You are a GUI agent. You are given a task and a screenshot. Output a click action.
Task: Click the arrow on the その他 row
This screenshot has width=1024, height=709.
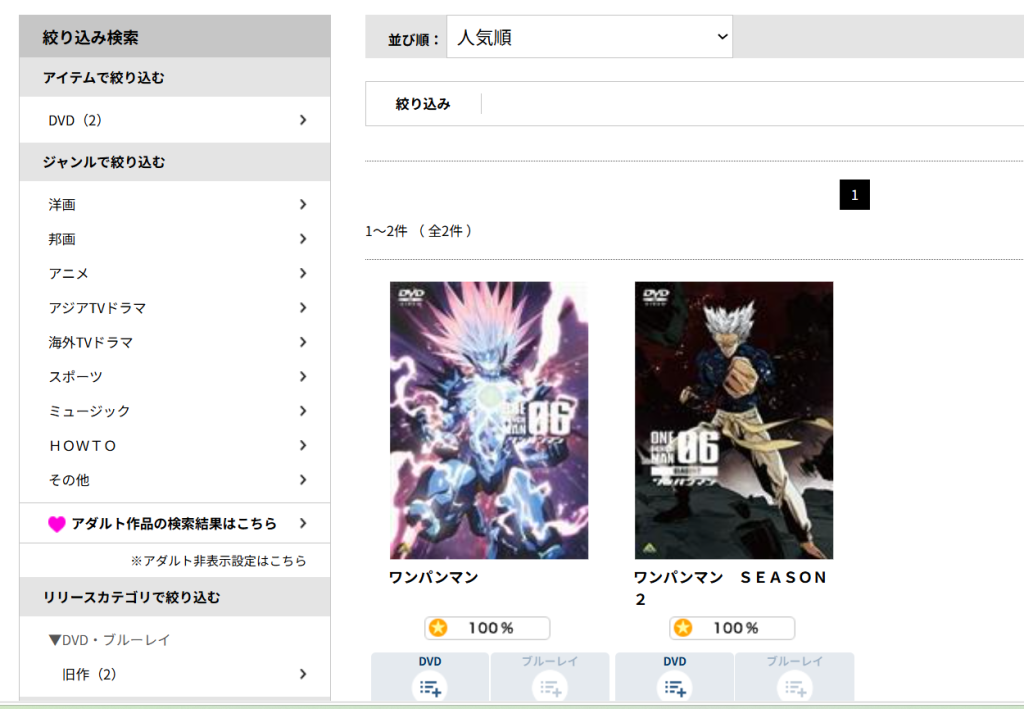coord(303,480)
